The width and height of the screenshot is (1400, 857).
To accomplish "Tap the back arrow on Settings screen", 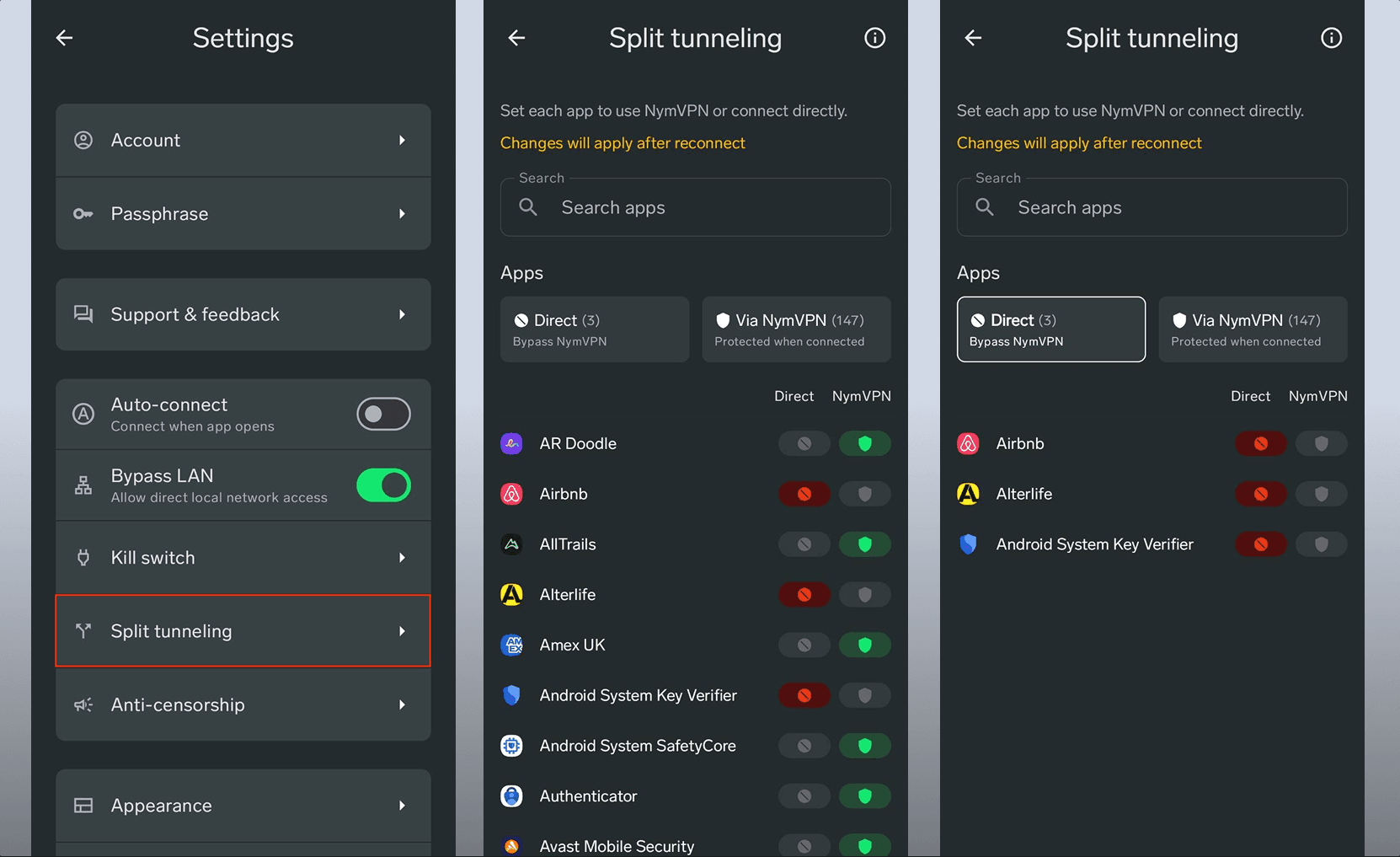I will [64, 37].
